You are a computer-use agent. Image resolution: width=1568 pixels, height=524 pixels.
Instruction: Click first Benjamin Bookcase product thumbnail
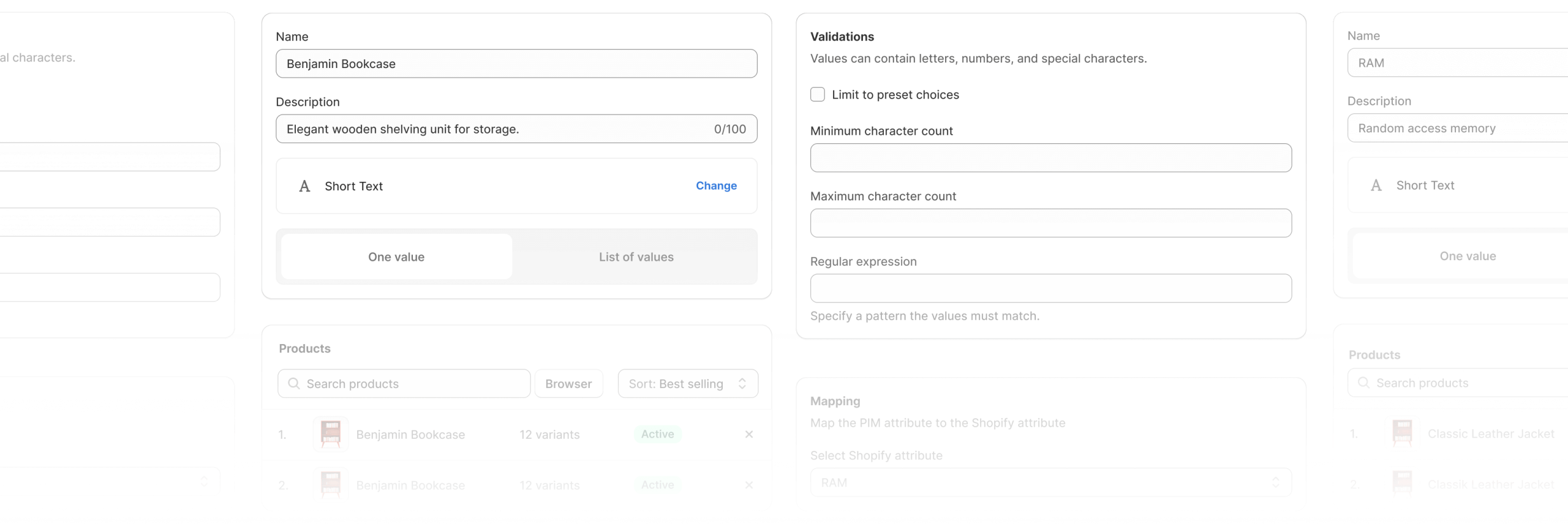click(x=331, y=435)
